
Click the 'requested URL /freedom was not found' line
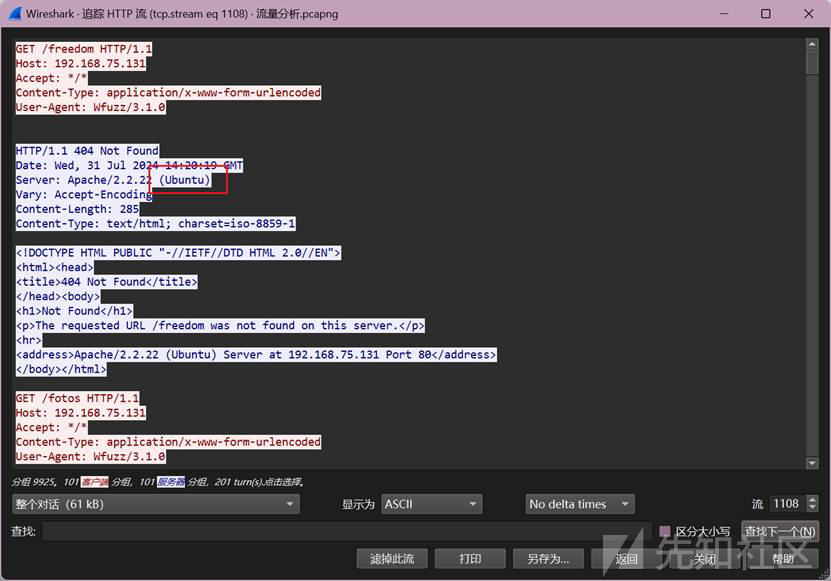[220, 325]
